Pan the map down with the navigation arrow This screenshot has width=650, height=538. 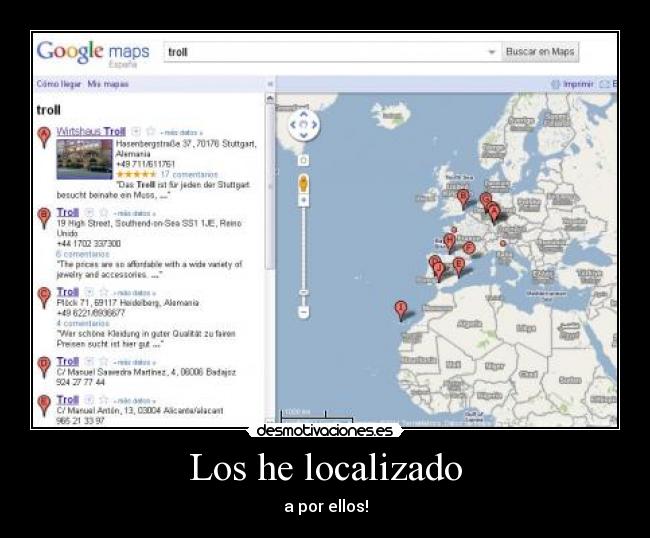(x=304, y=135)
